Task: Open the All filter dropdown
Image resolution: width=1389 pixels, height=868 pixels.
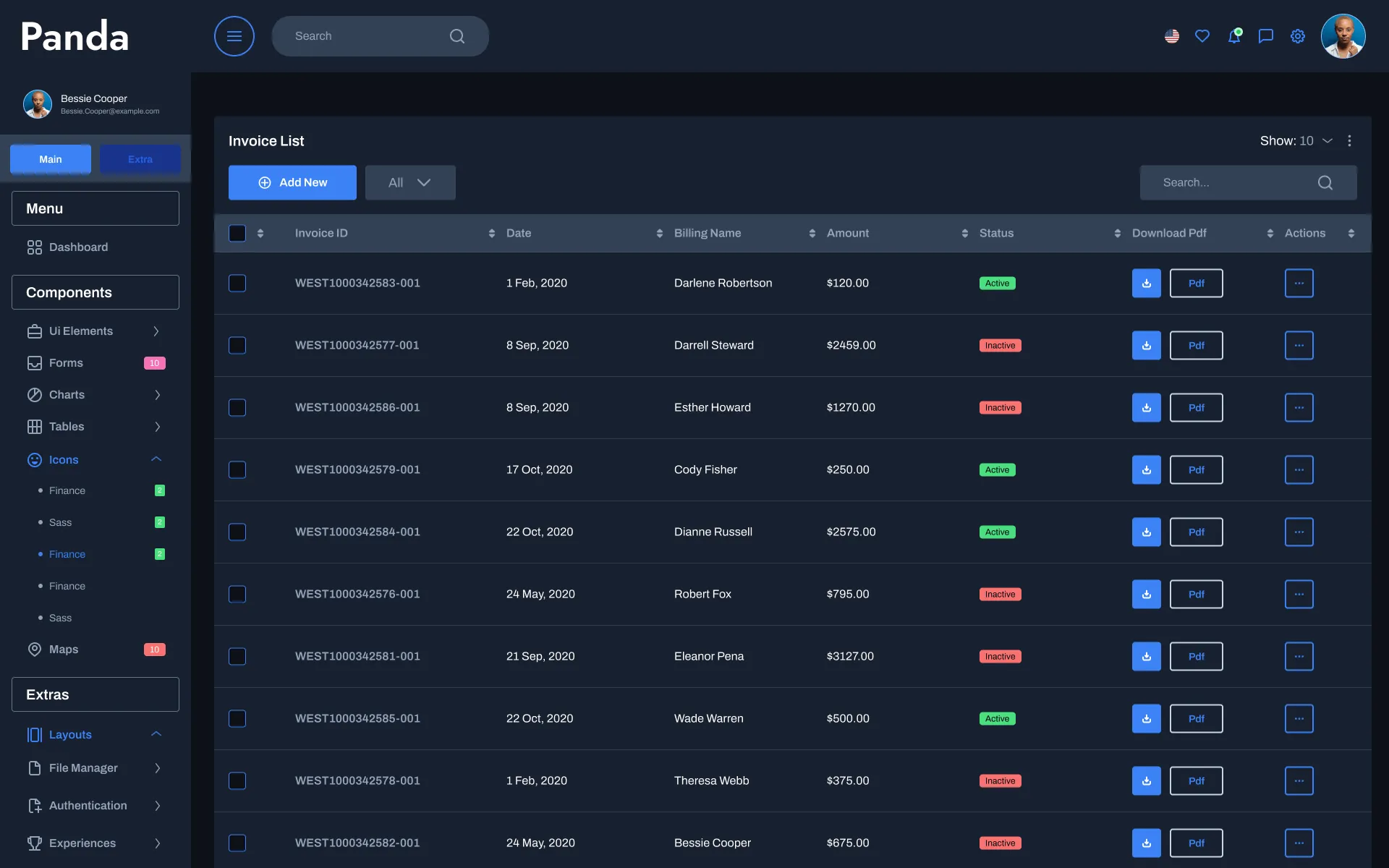Action: (409, 182)
